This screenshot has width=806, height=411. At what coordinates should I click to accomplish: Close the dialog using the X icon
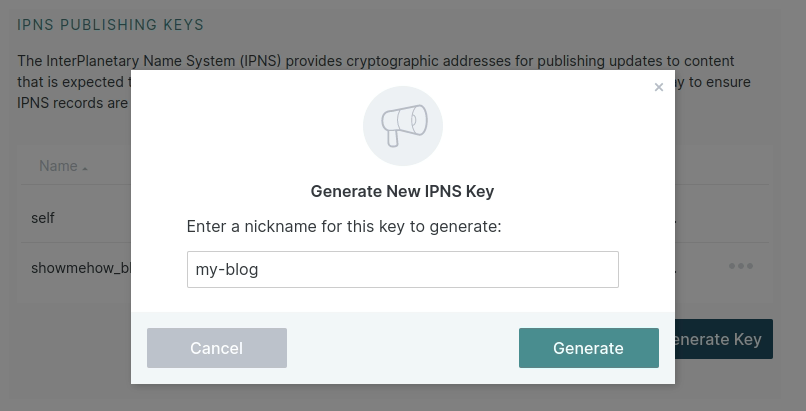(x=658, y=88)
